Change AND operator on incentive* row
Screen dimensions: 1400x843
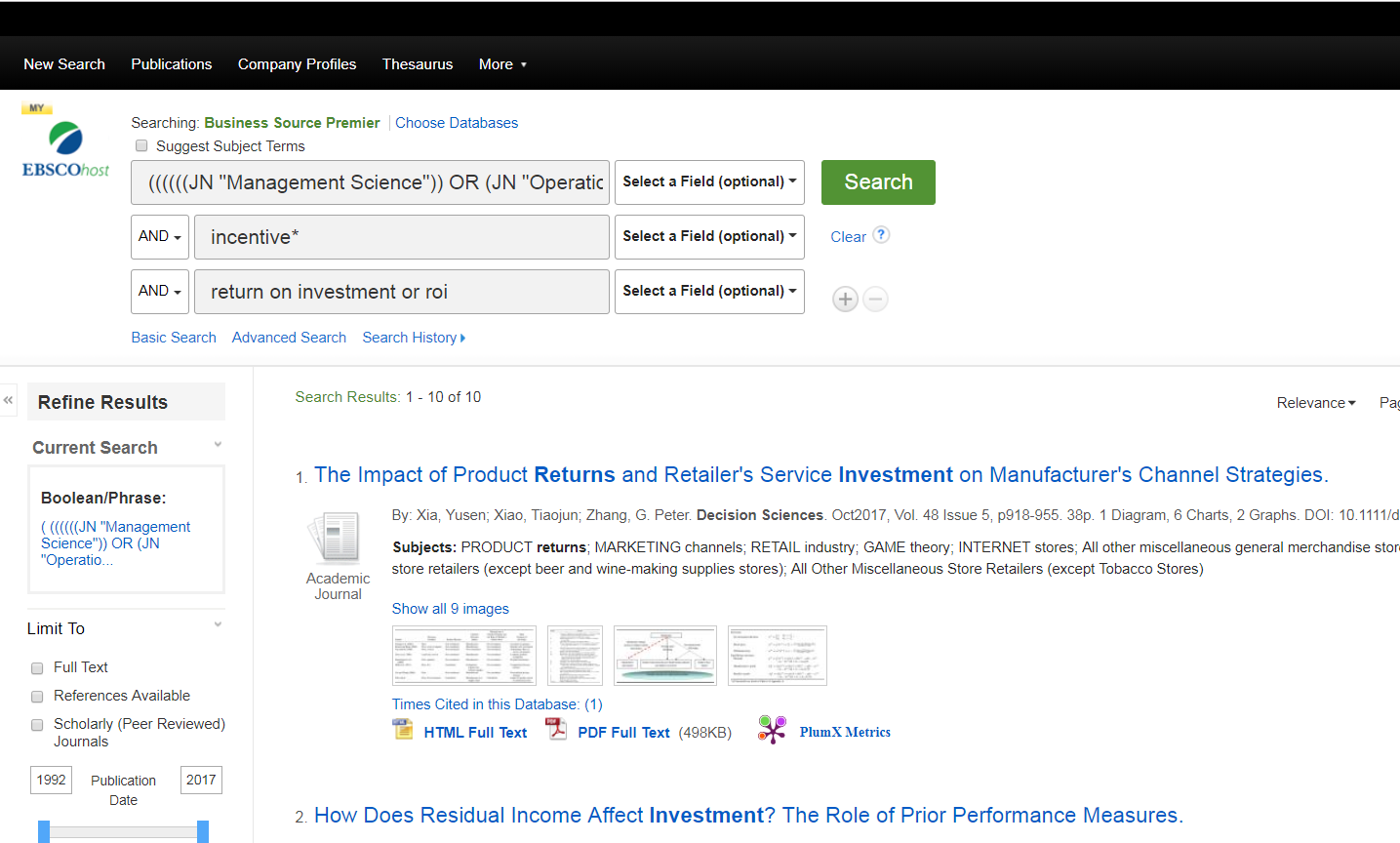tap(160, 237)
